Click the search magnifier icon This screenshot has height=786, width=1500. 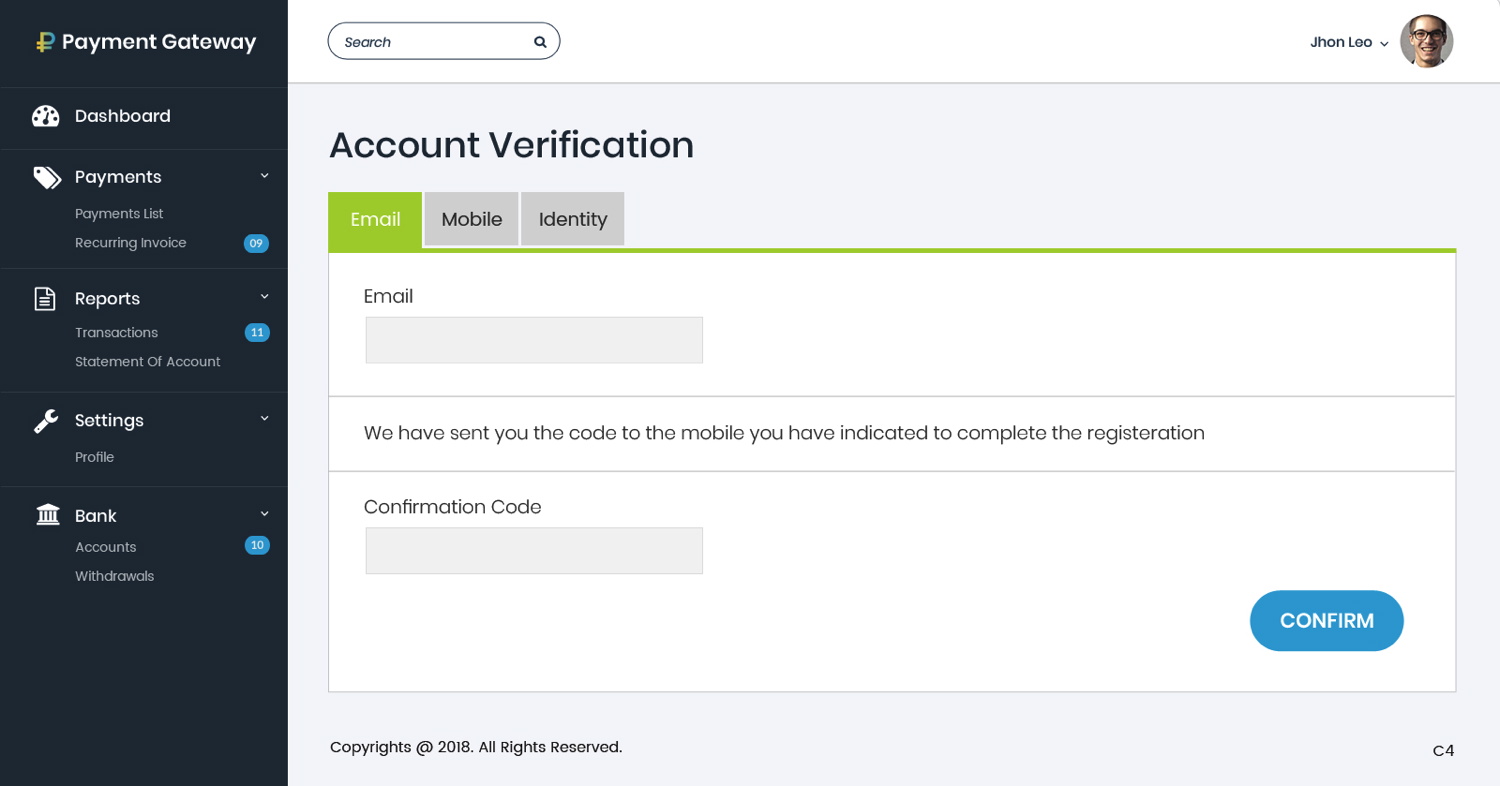point(540,42)
